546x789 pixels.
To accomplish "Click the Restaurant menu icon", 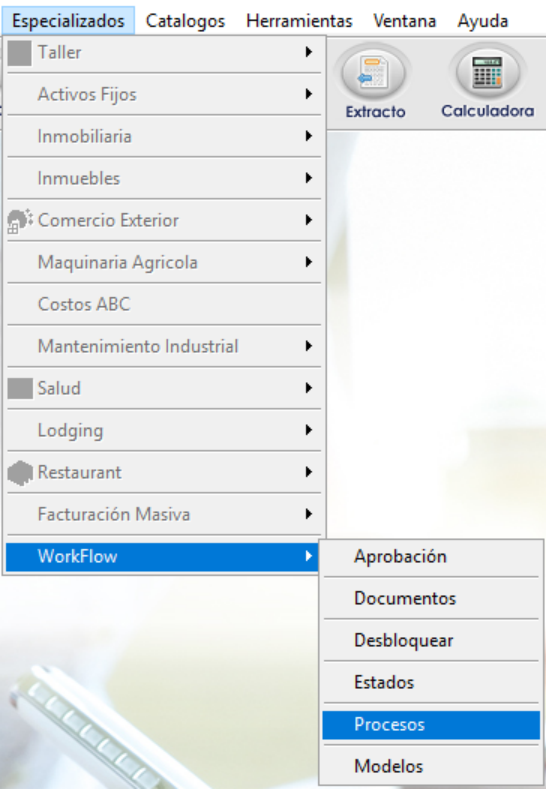I will (20, 472).
